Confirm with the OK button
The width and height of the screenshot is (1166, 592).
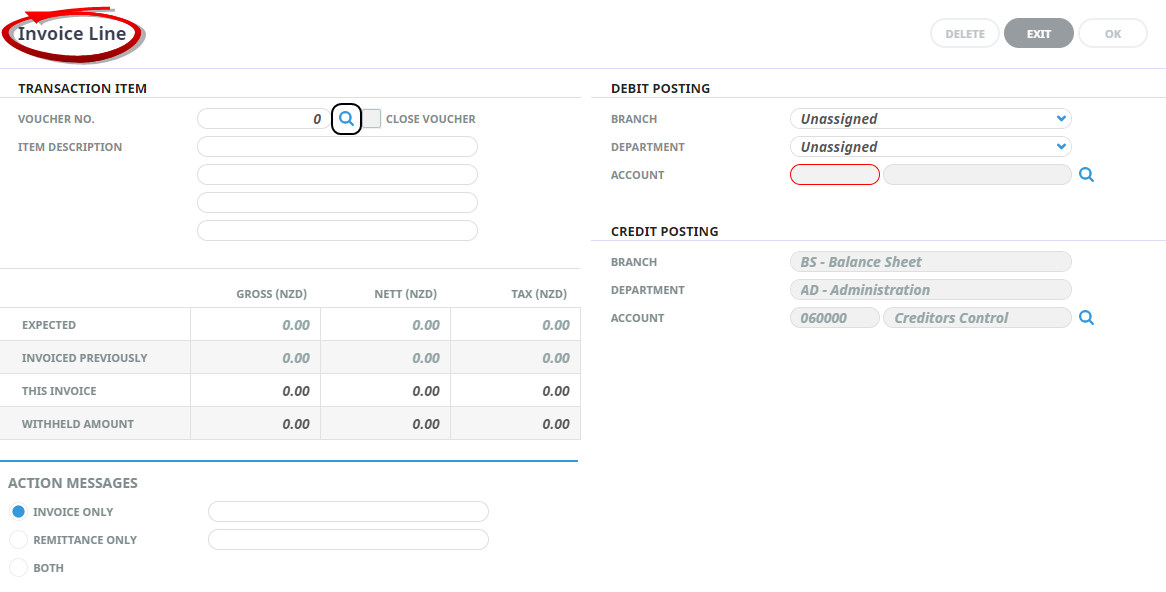tap(1113, 34)
